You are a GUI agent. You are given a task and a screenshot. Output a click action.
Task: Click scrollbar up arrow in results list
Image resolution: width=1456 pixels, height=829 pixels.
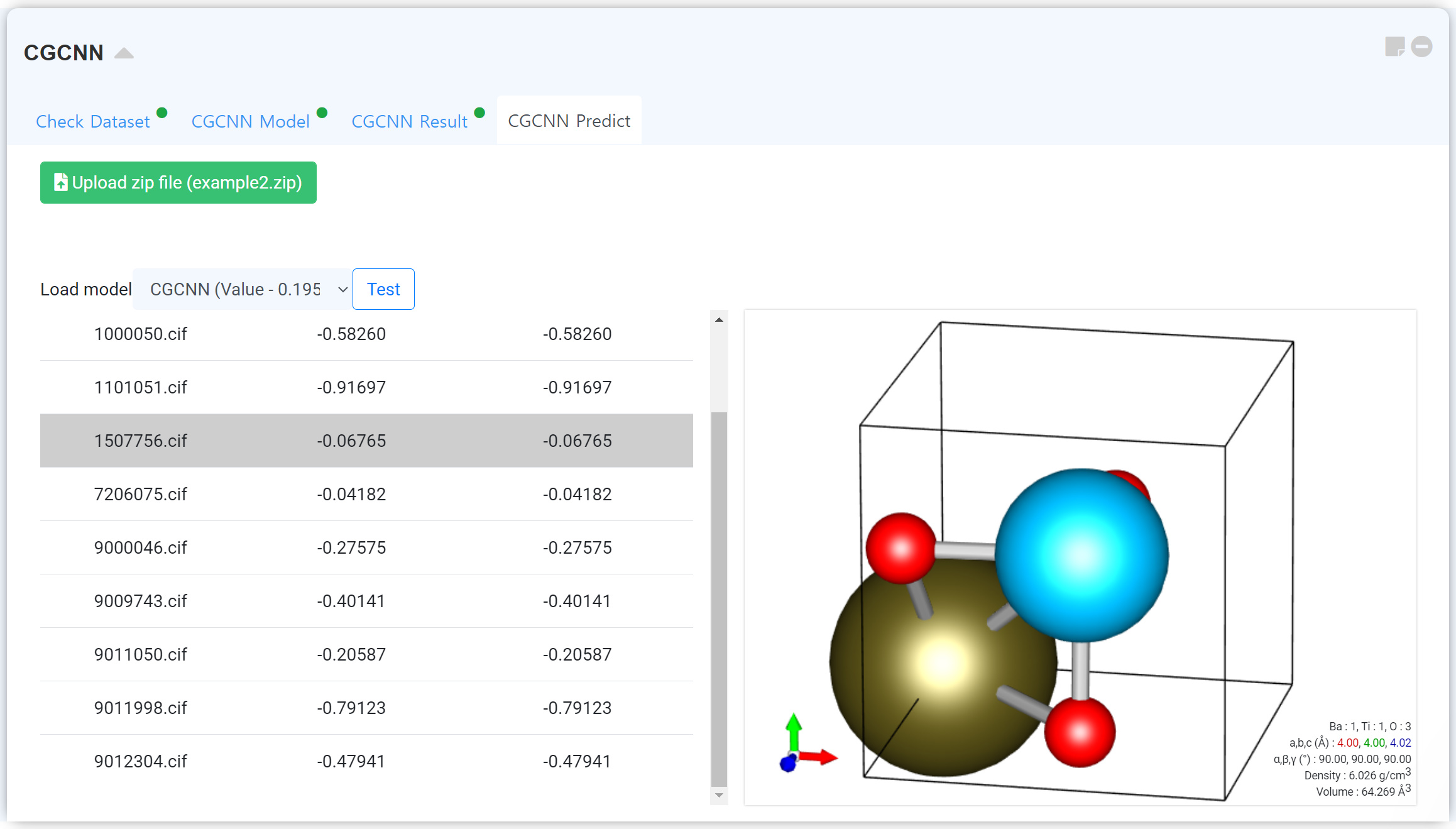click(719, 320)
